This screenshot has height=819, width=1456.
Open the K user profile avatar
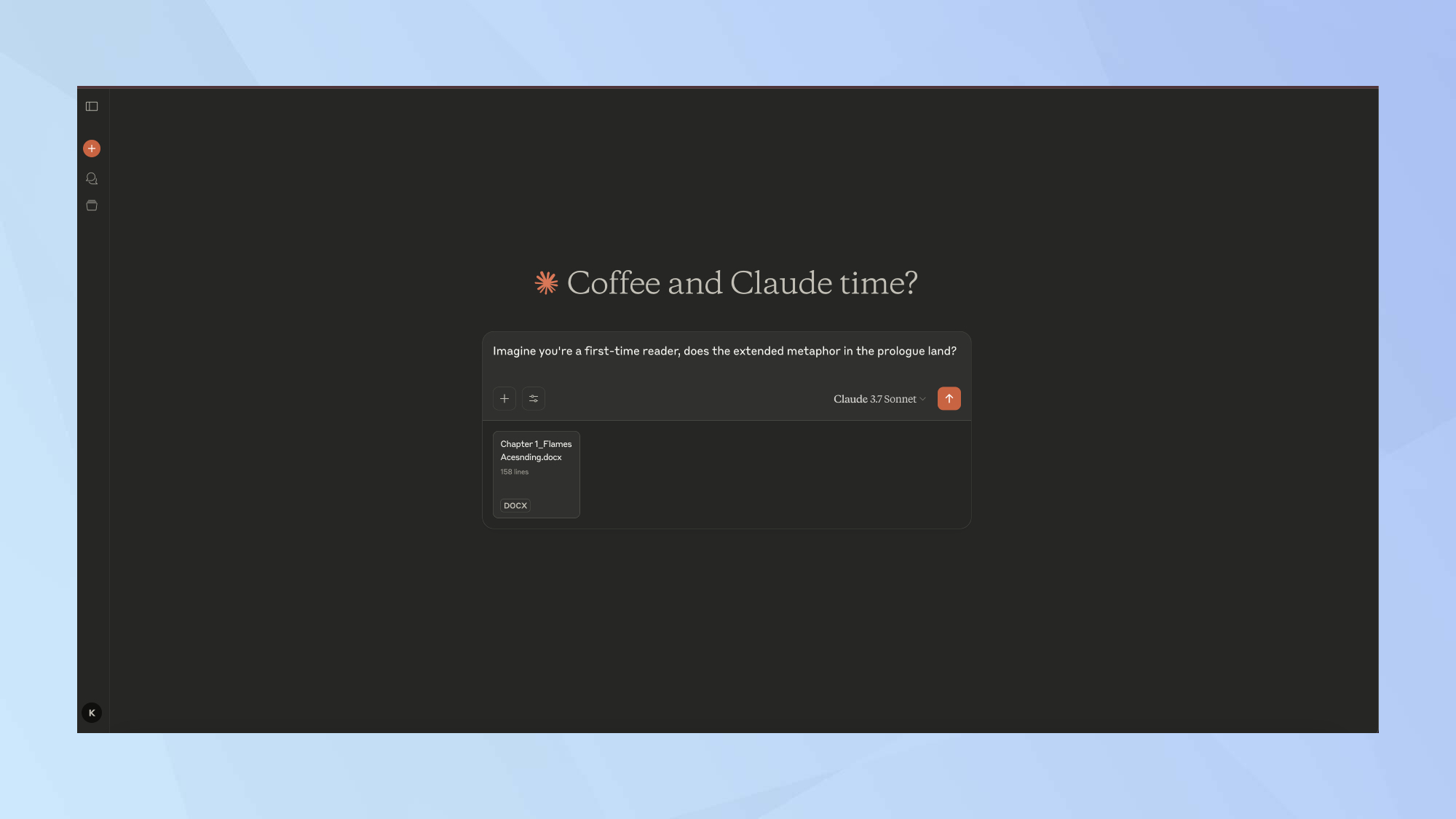click(92, 713)
